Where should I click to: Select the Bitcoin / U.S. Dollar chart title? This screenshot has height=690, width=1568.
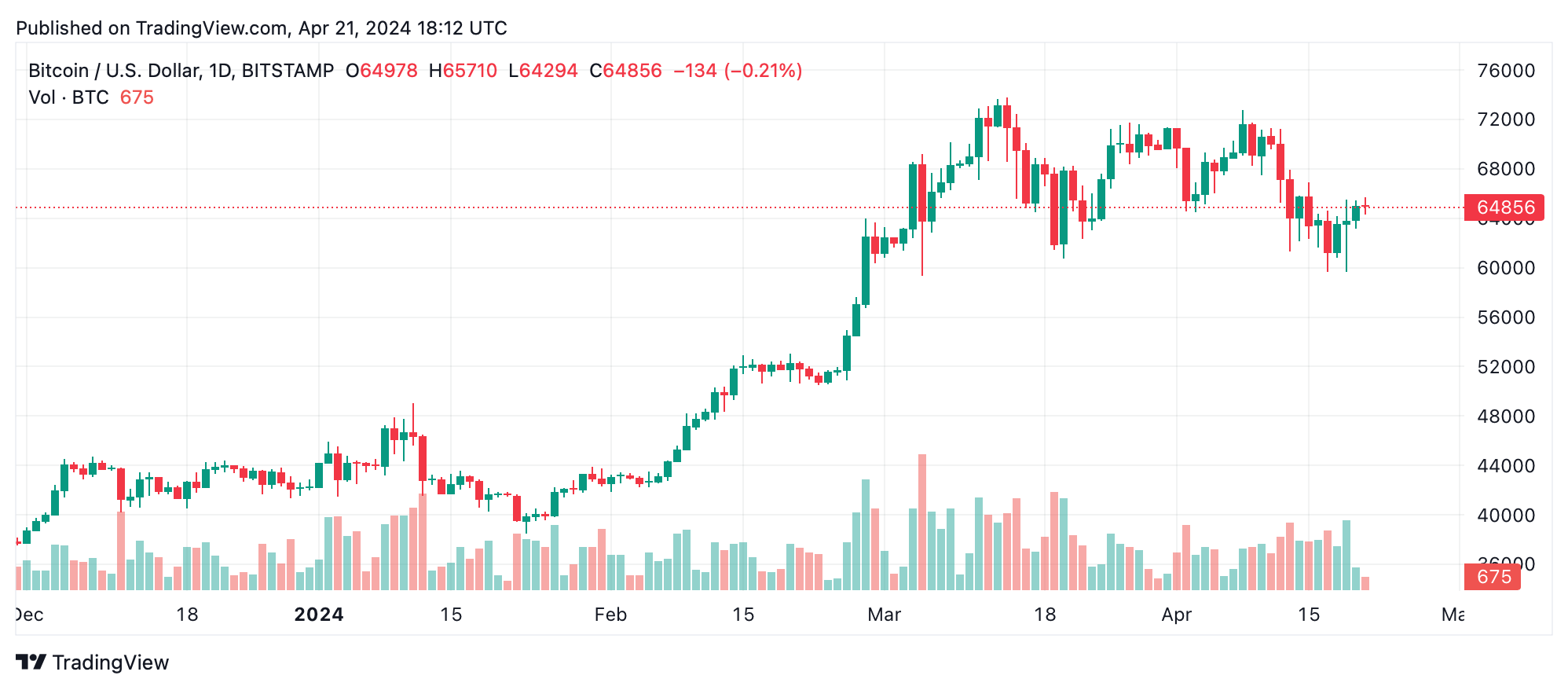pos(181,71)
